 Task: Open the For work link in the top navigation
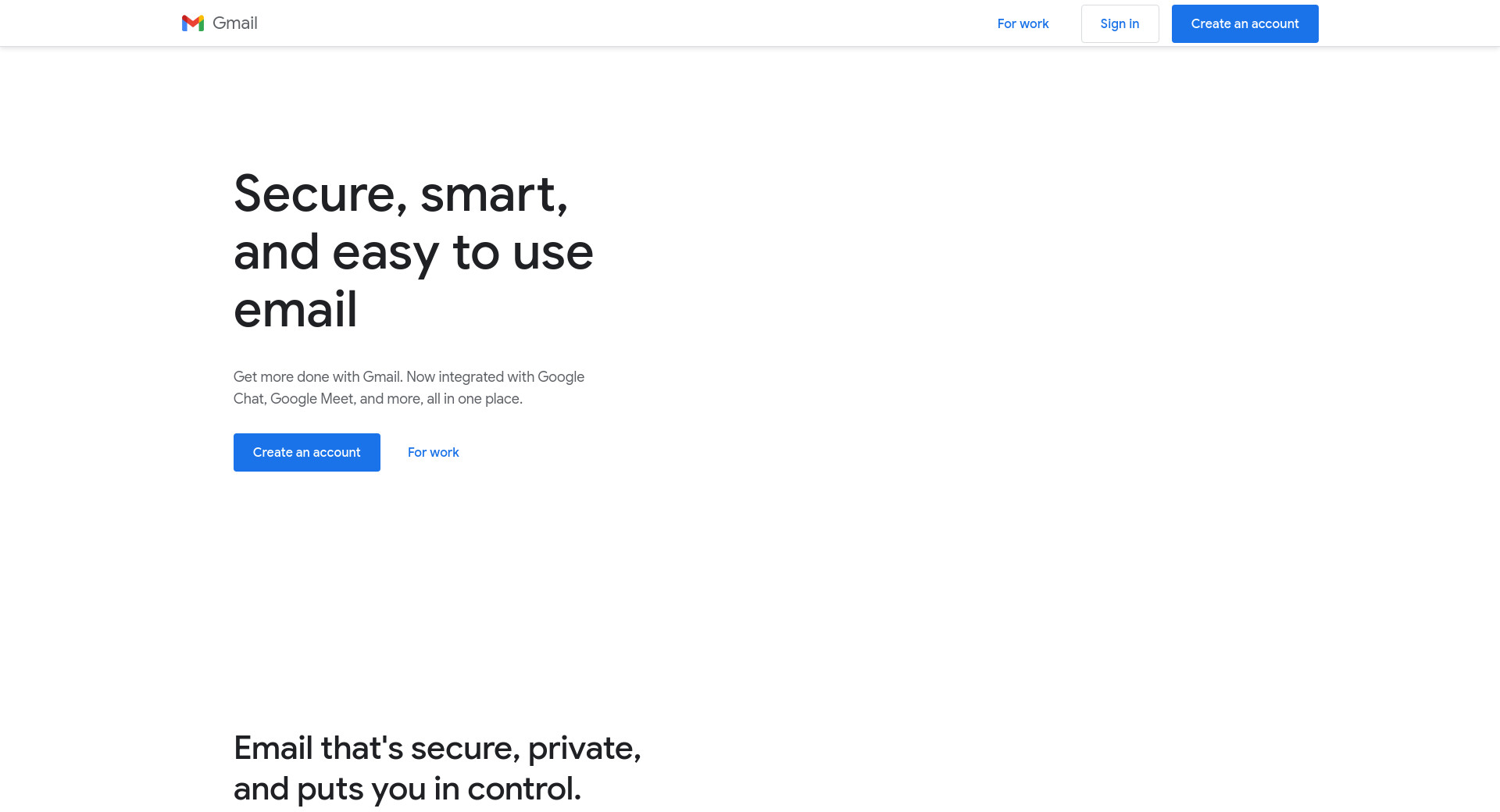1023,23
